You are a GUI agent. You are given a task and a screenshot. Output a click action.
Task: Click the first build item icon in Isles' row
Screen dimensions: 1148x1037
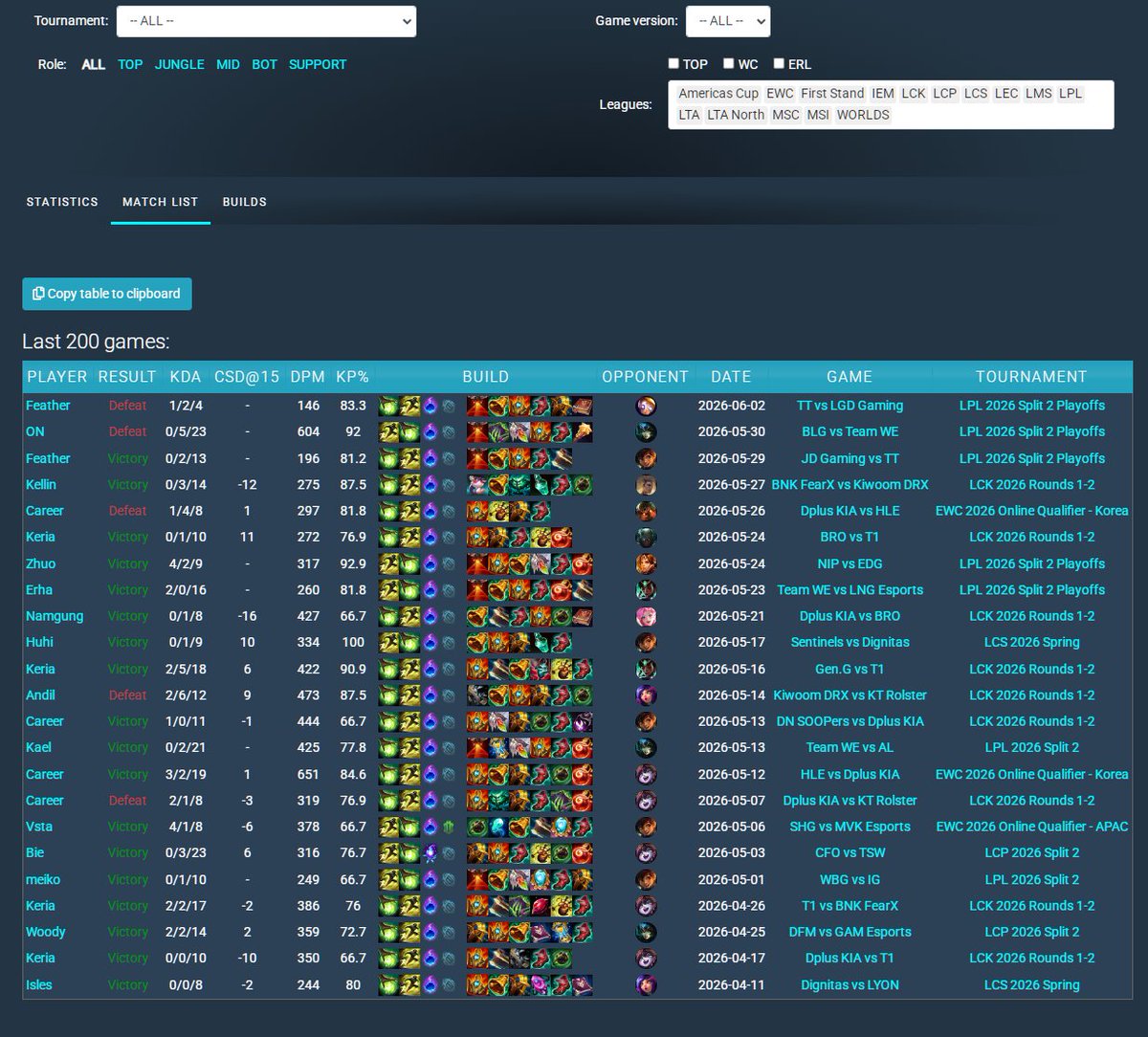point(476,984)
